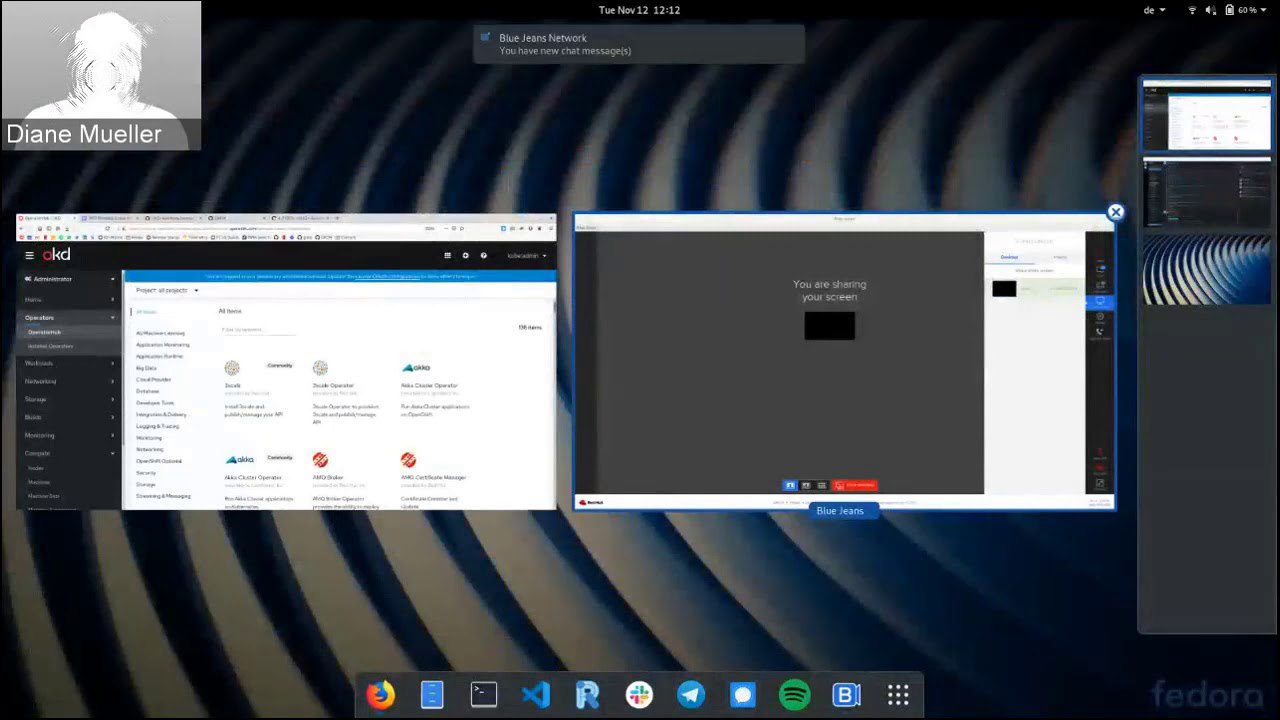Select the Database category filter

click(148, 391)
